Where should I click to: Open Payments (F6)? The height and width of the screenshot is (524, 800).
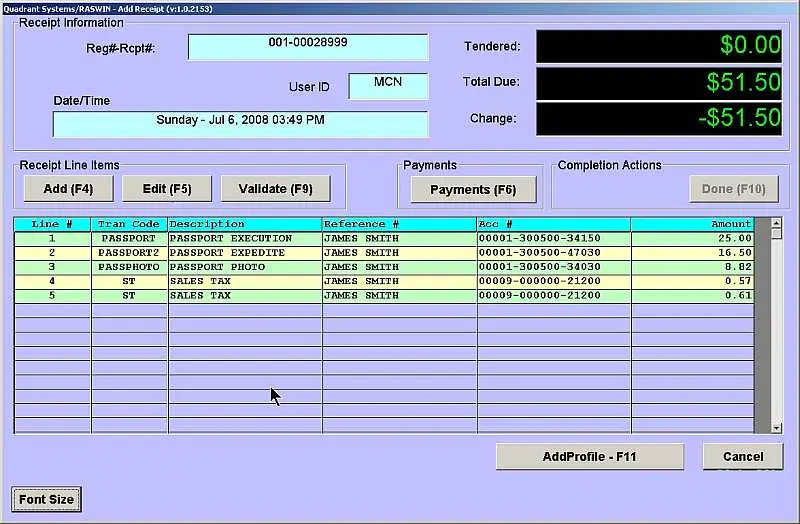(473, 190)
